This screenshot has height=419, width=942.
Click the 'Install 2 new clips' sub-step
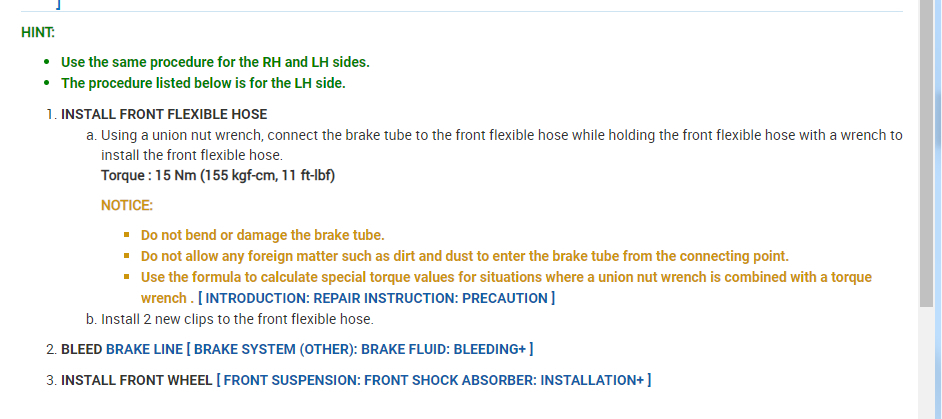pos(238,319)
